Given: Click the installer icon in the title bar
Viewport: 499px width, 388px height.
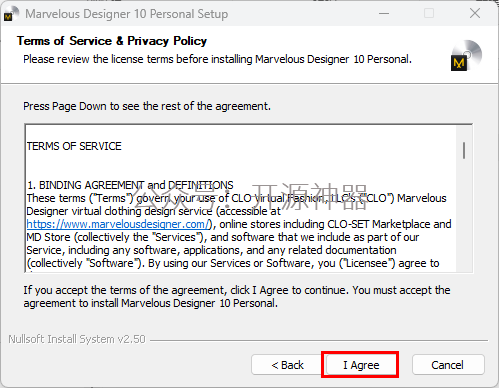Looking at the screenshot, I should point(11,14).
